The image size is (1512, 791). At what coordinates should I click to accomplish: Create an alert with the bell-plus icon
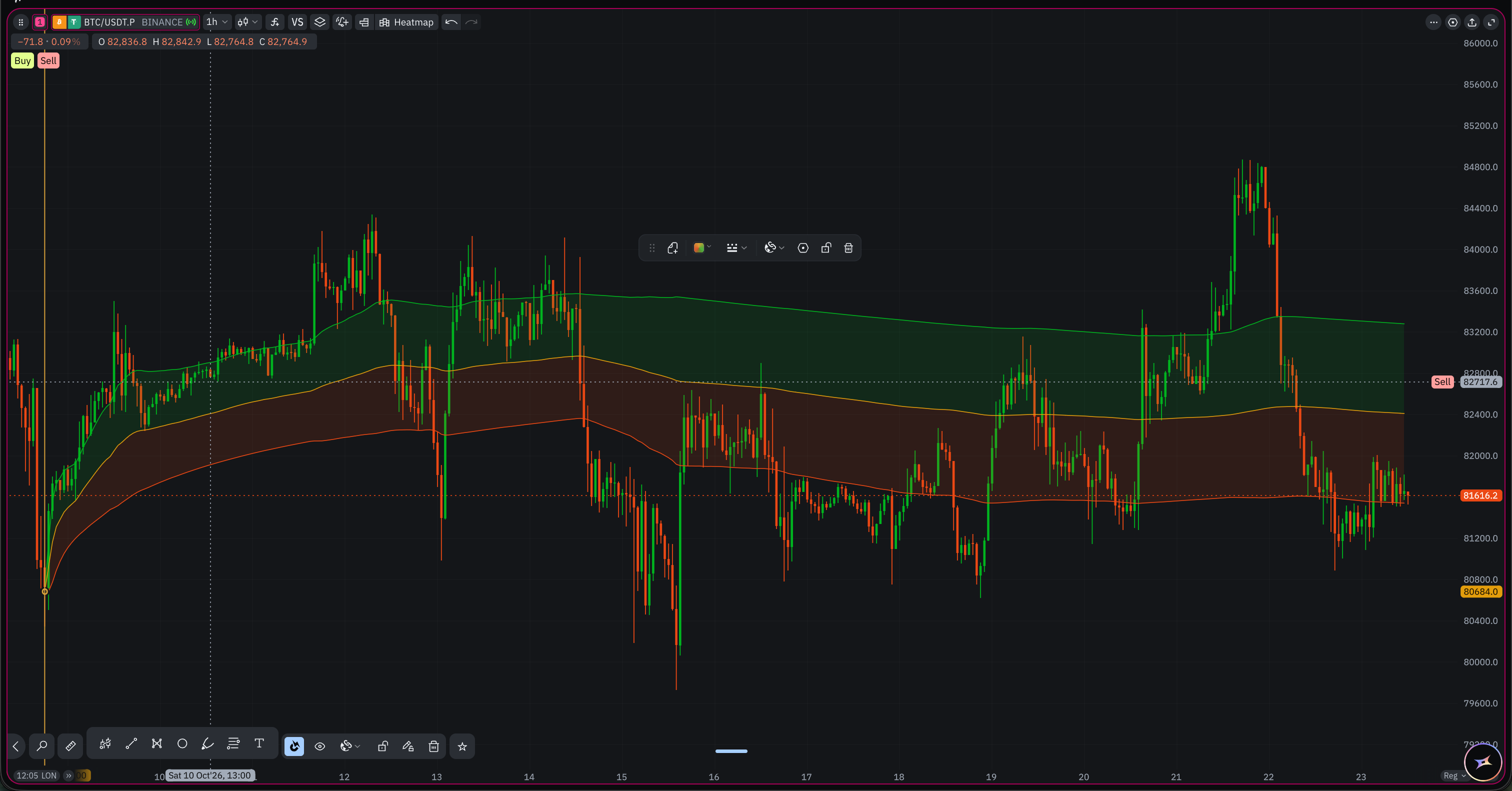tap(342, 22)
